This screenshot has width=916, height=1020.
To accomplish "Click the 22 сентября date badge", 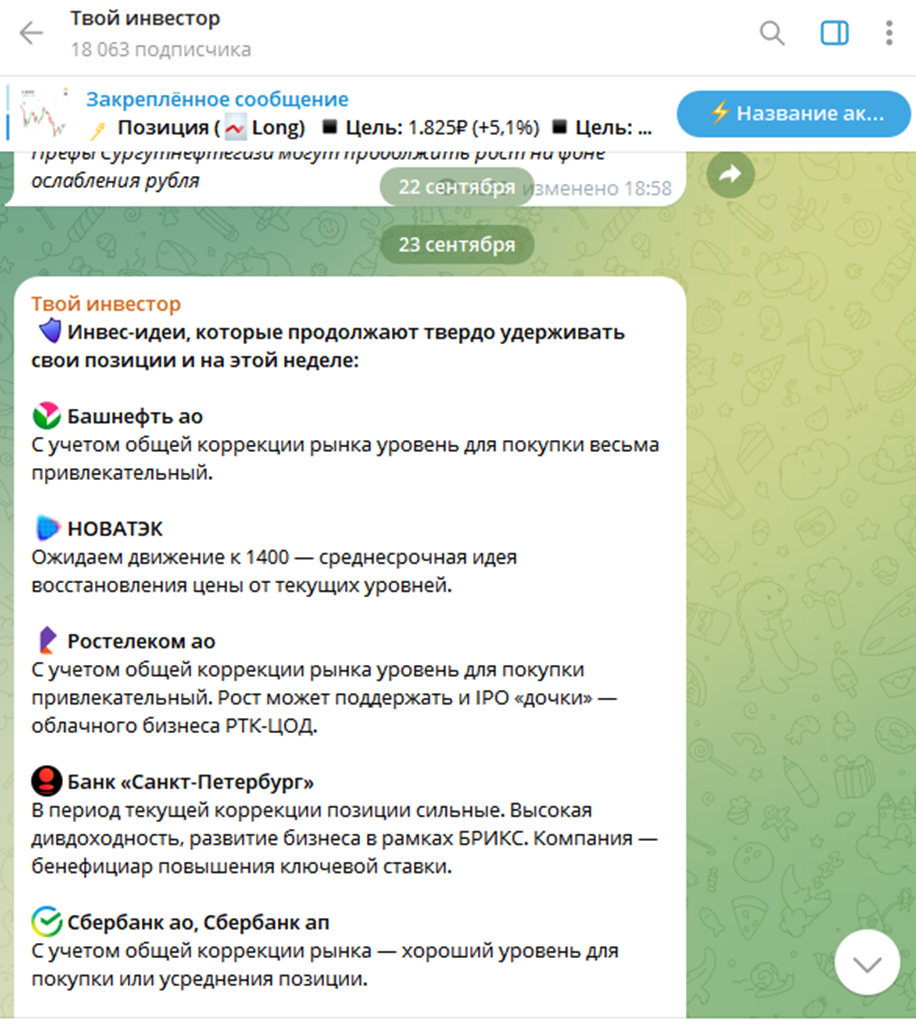I will click(457, 187).
